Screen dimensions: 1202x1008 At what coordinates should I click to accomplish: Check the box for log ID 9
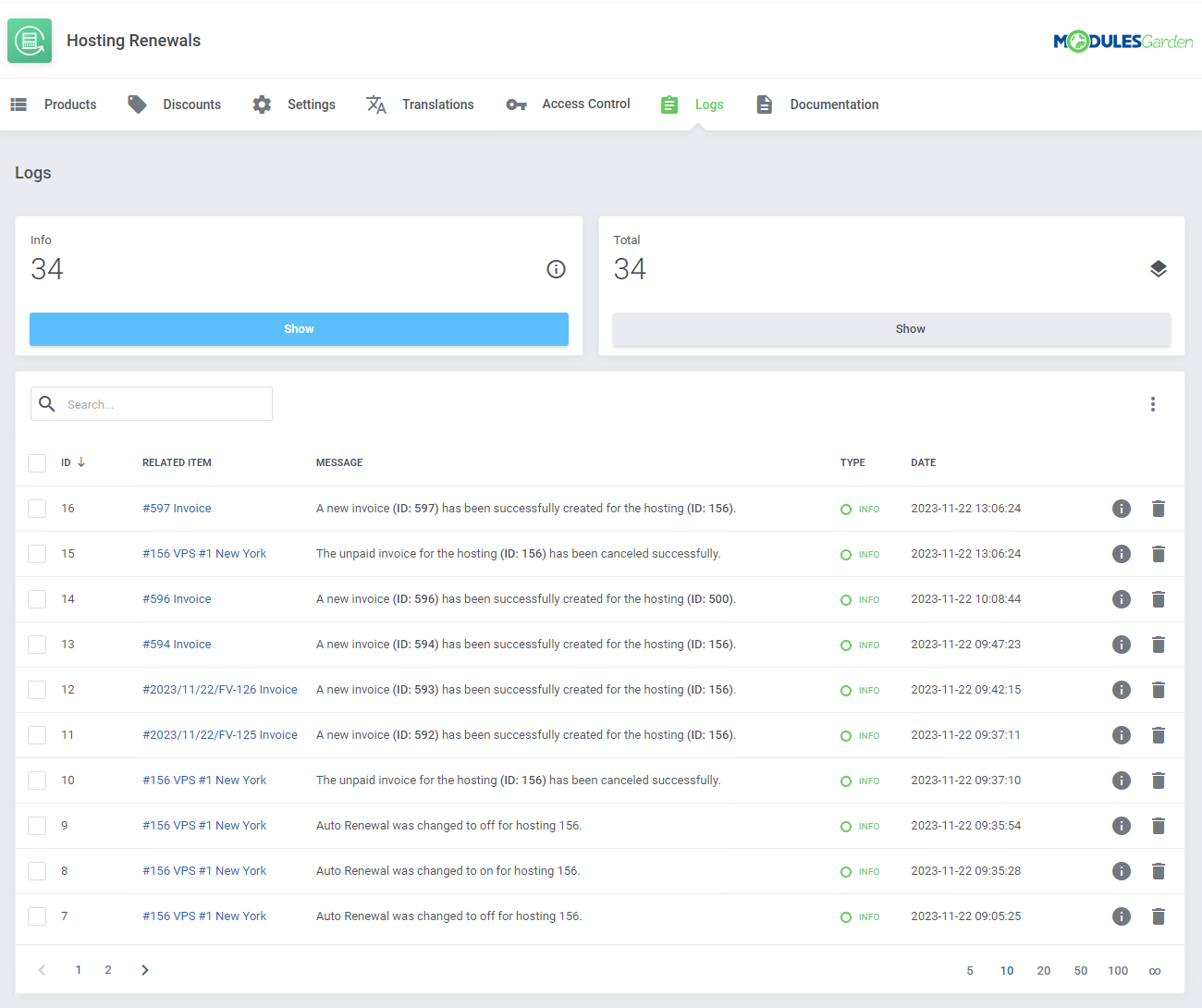pos(37,826)
